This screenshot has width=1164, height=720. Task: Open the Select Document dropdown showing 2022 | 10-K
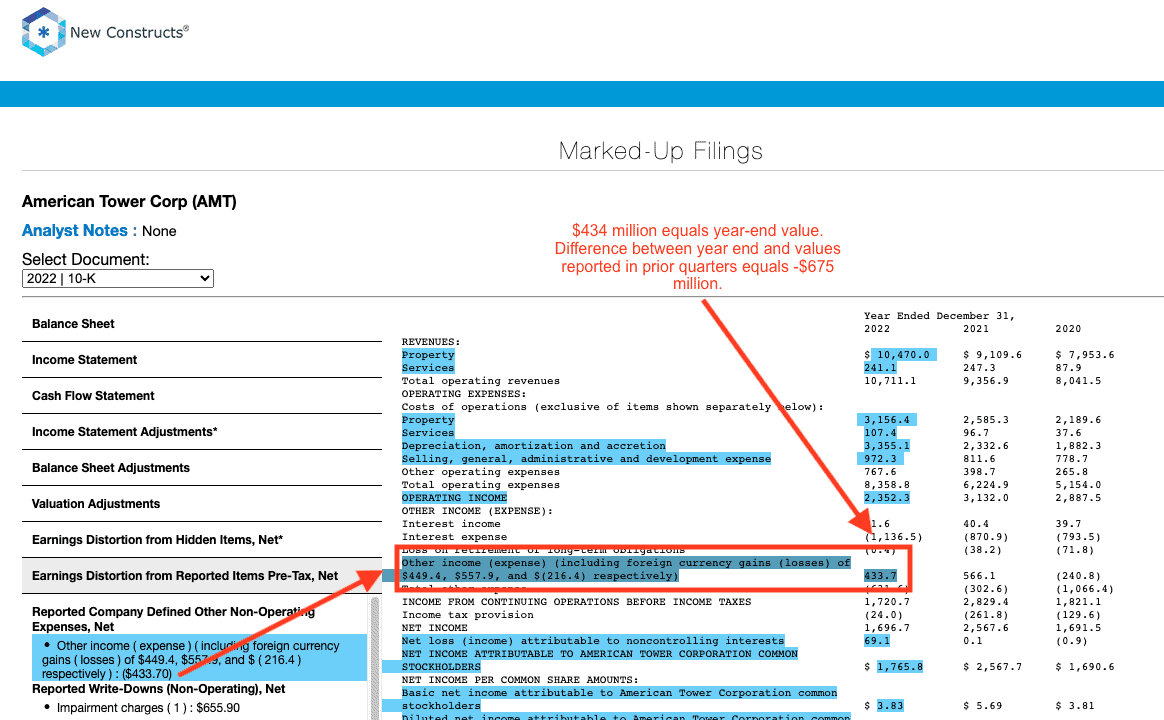click(x=118, y=278)
